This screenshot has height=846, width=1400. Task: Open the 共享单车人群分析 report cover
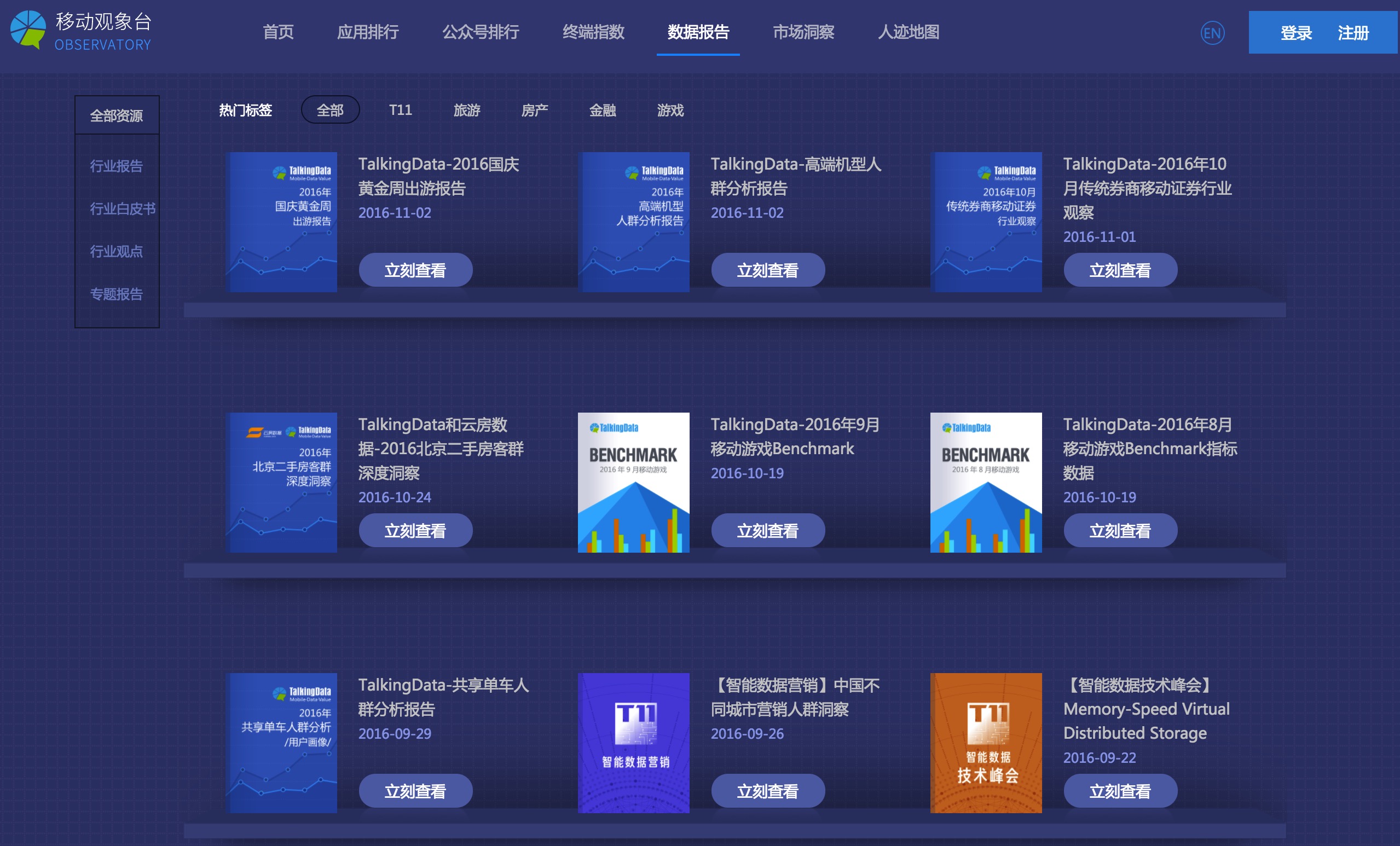[x=281, y=743]
